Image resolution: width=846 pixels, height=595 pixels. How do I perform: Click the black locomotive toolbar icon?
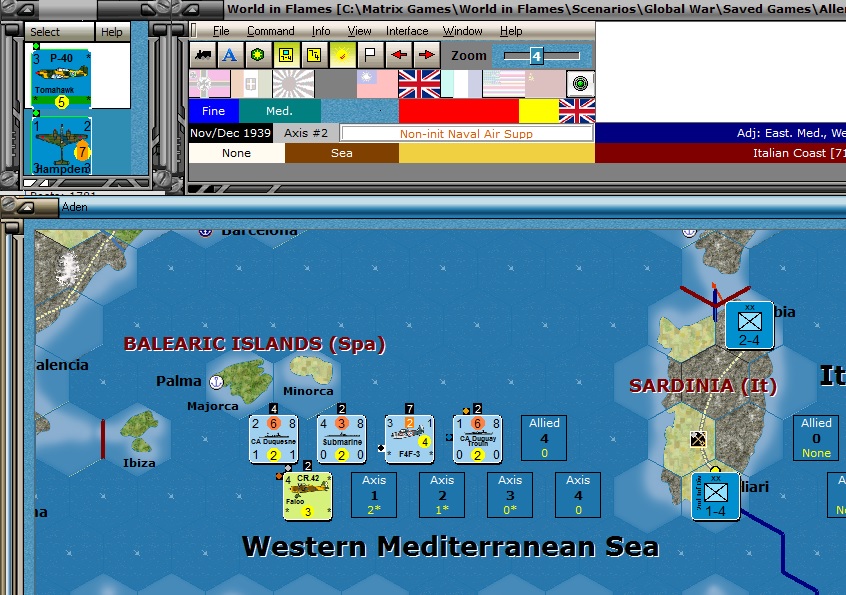[203, 55]
